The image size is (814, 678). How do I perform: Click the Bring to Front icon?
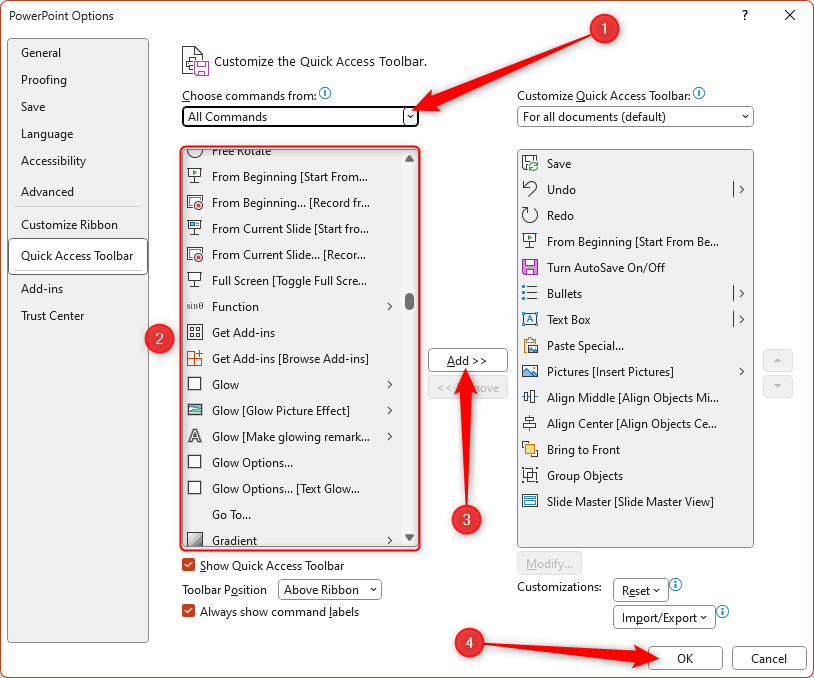530,449
